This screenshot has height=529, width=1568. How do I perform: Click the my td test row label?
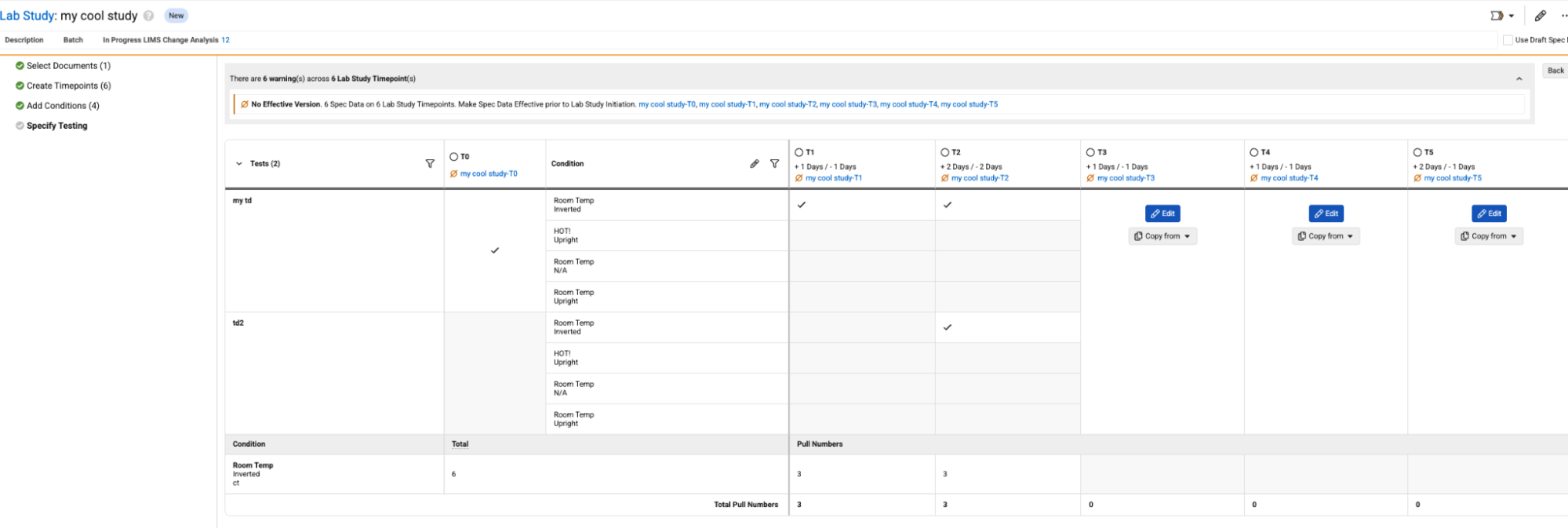pos(242,201)
